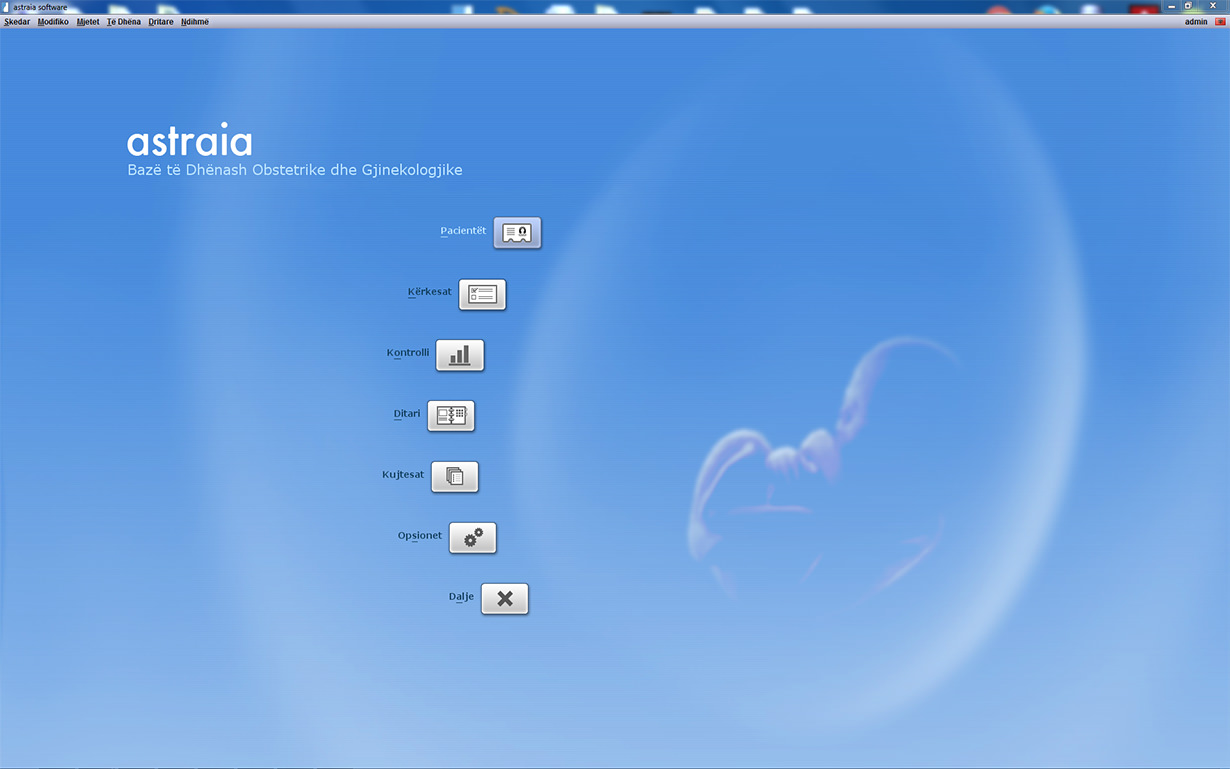Open the Skedar menu
Image resolution: width=1230 pixels, height=769 pixels.
[17, 22]
